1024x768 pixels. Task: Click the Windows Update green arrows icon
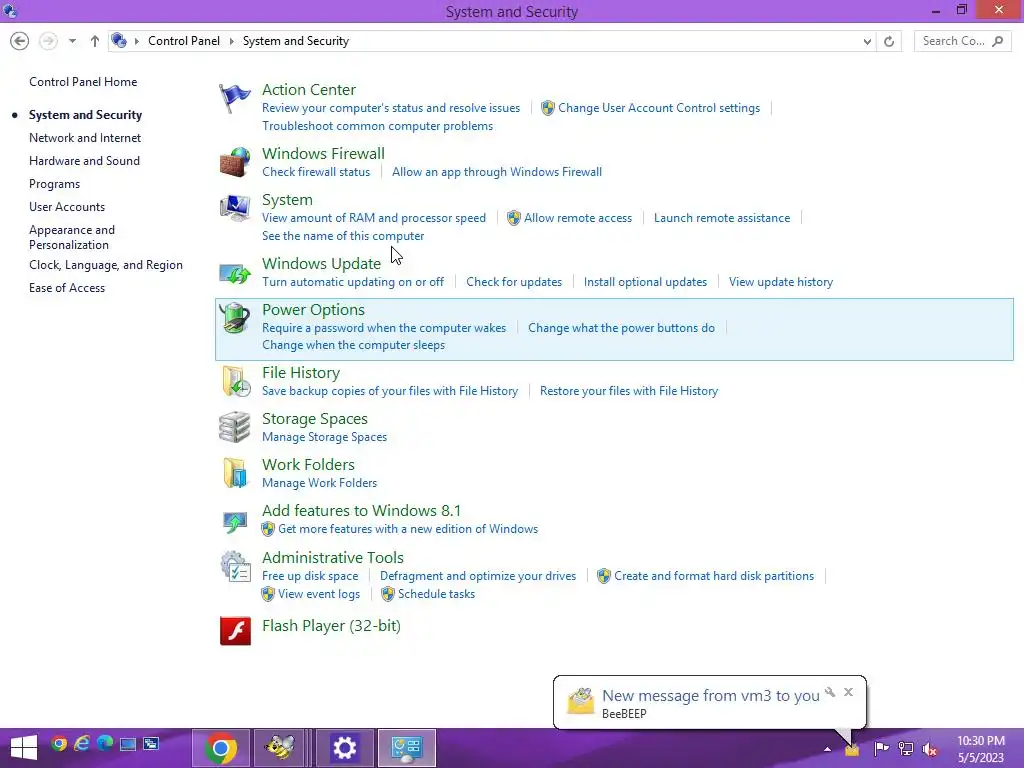point(234,273)
